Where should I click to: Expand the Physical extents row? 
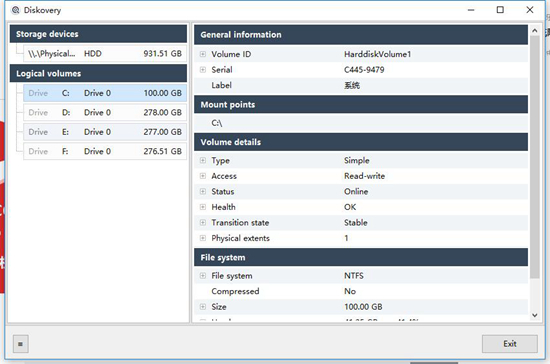(203, 238)
